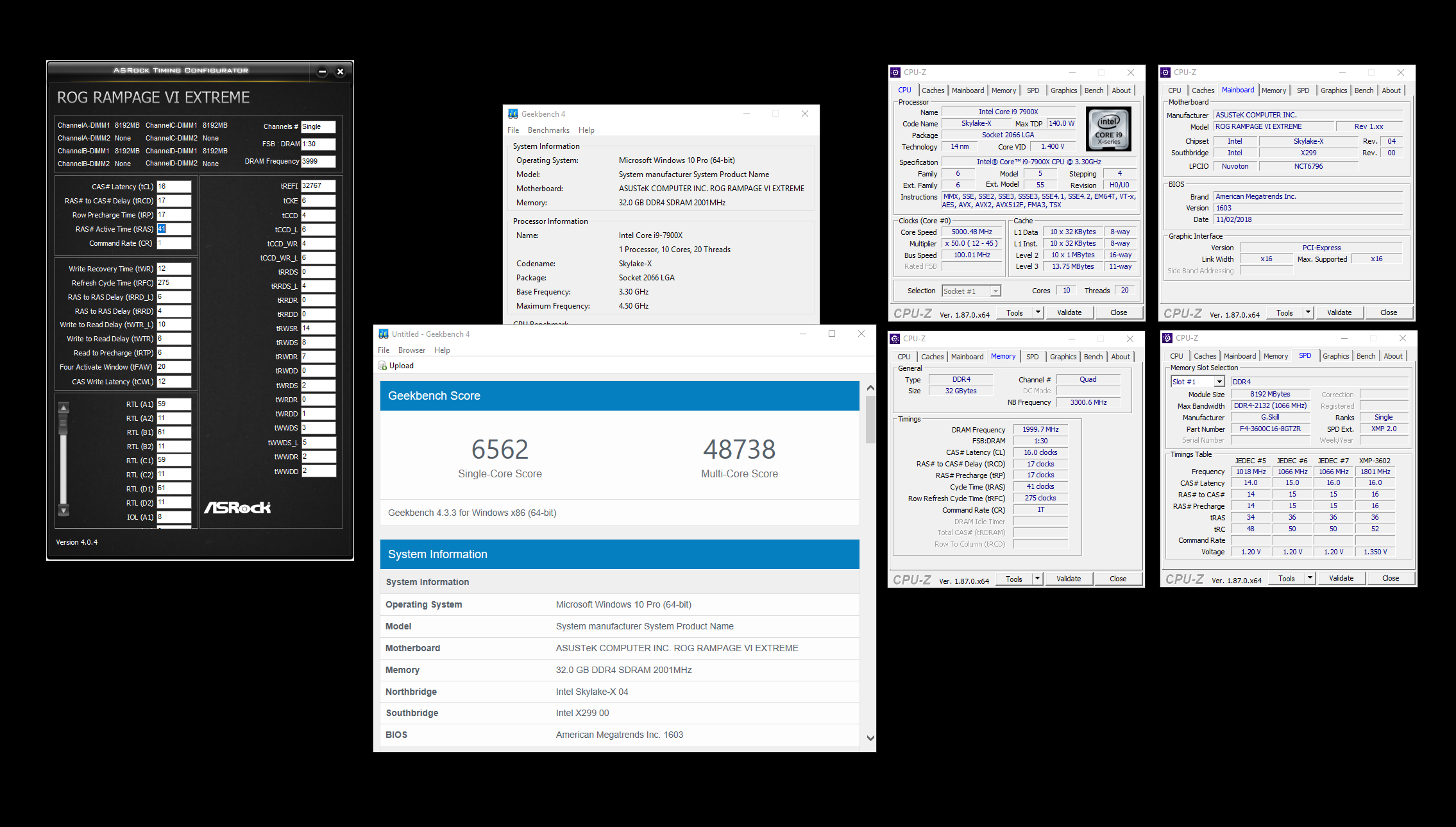Open Help menu in Untitled Geekbench 4 window
The image size is (1456, 827).
click(x=442, y=350)
